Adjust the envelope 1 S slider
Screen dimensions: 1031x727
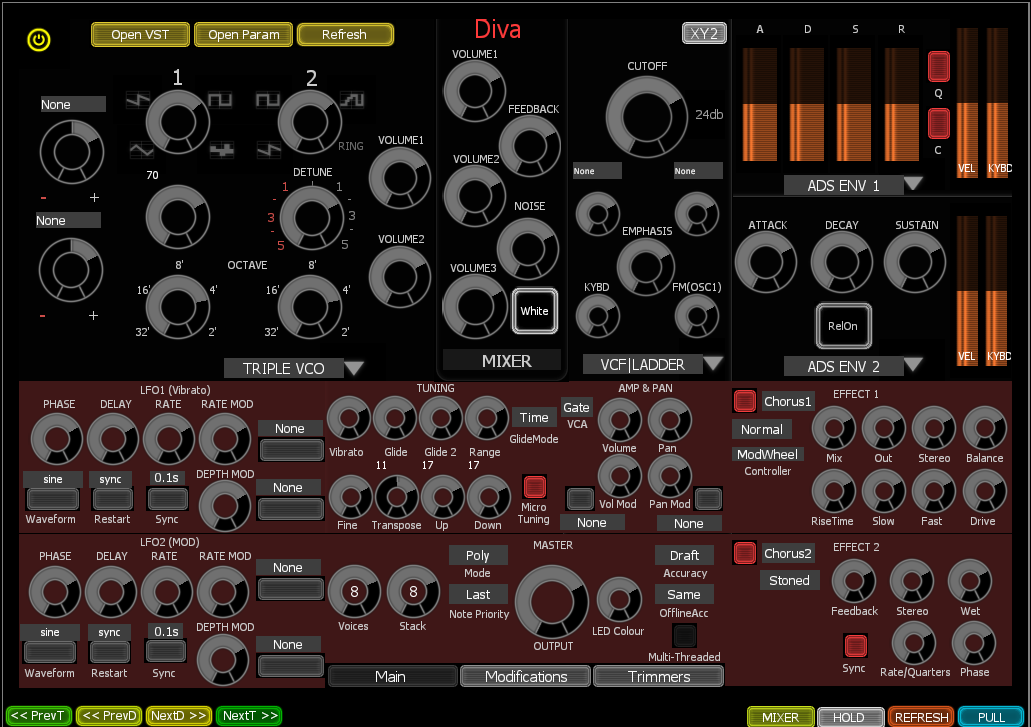854,104
